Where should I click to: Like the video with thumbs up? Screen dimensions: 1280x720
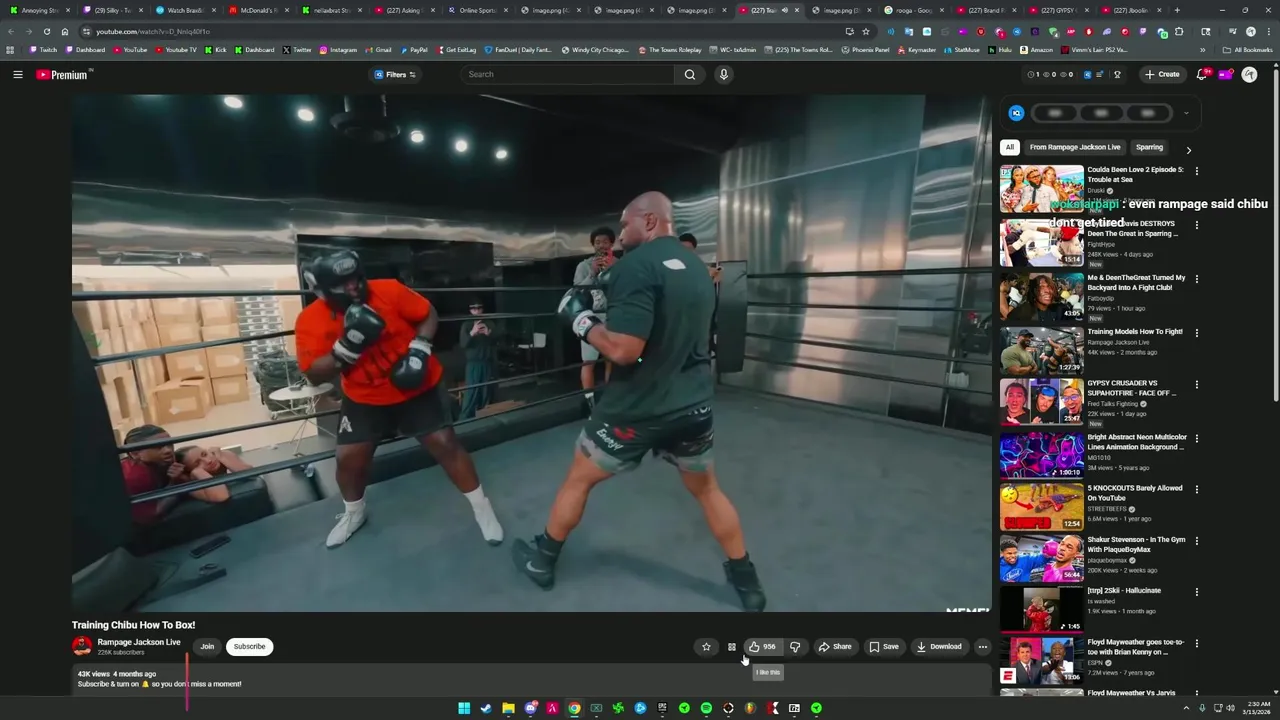762,647
